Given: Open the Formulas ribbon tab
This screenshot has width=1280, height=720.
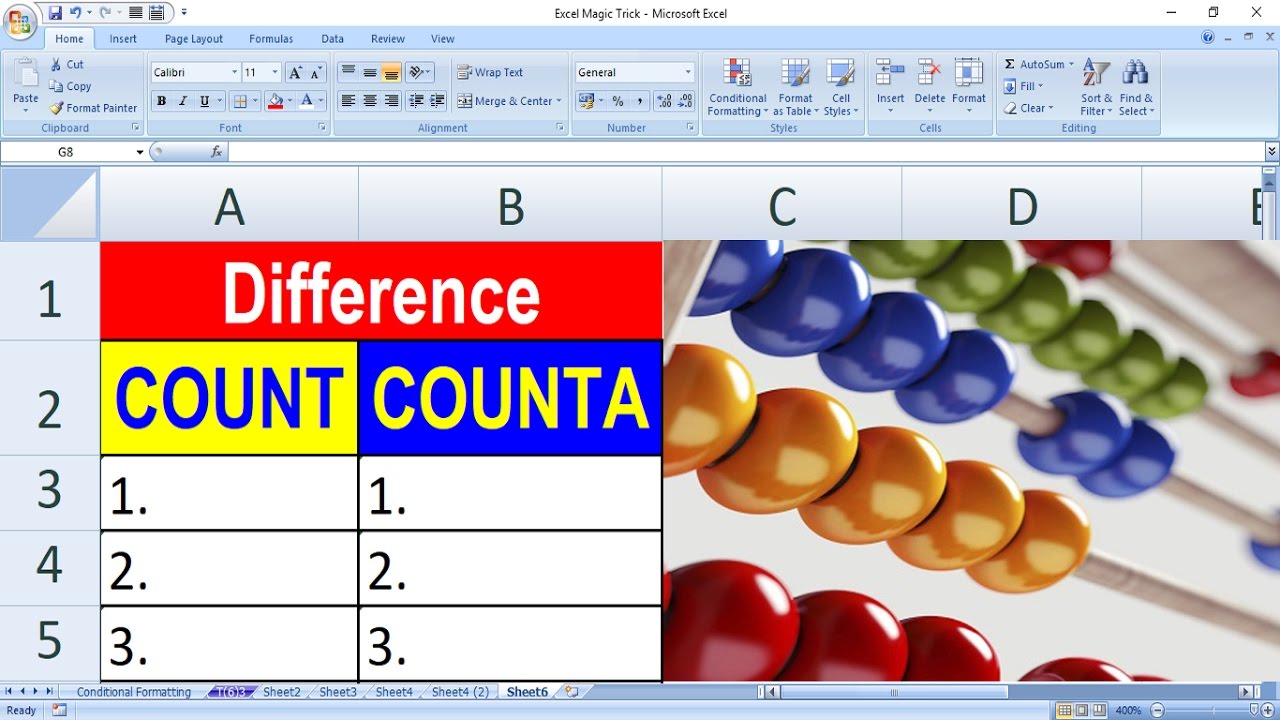Looking at the screenshot, I should [271, 39].
